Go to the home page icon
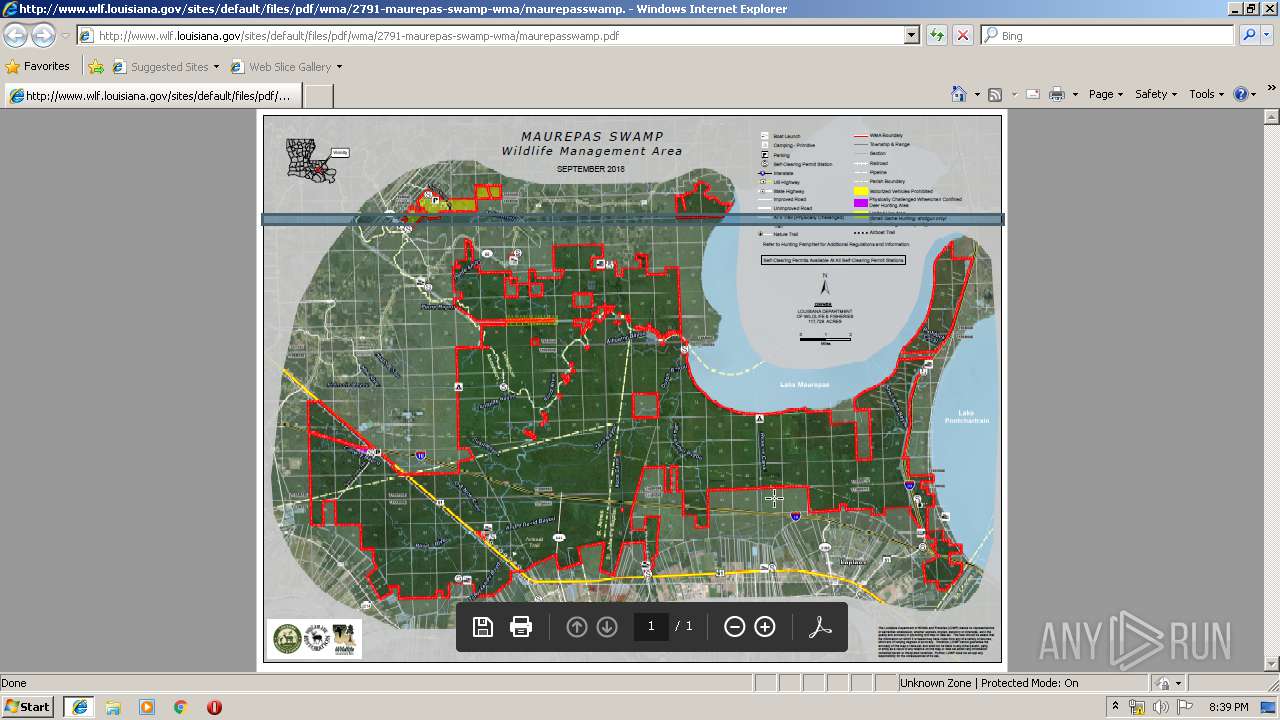This screenshot has width=1280, height=720. [959, 94]
